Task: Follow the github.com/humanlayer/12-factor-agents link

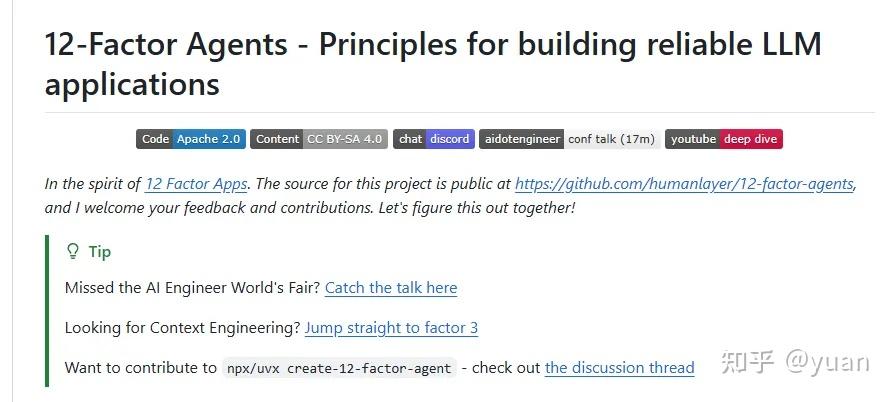Action: [x=684, y=184]
